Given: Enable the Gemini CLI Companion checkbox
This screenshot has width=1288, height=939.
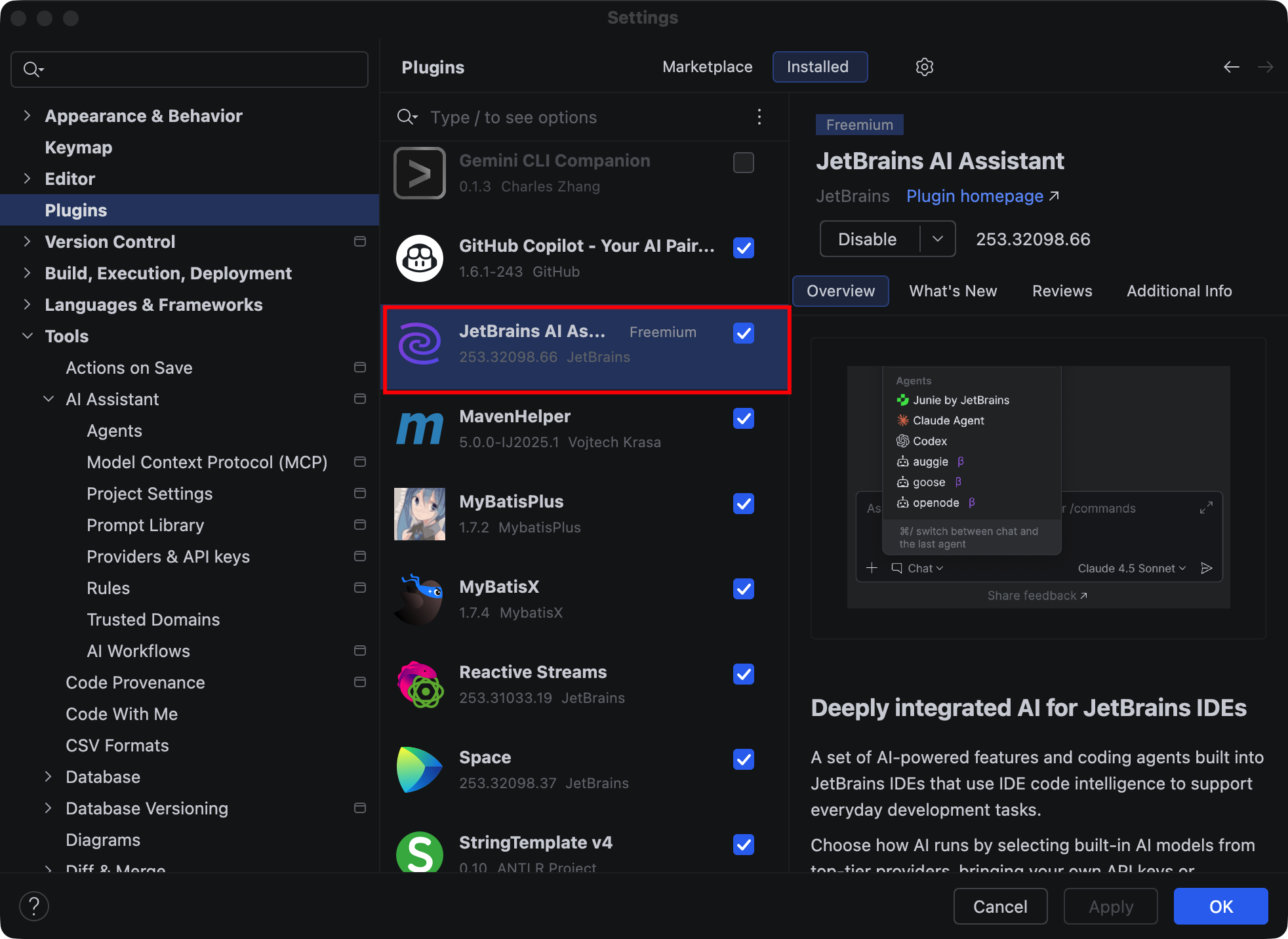Looking at the screenshot, I should pos(743,163).
